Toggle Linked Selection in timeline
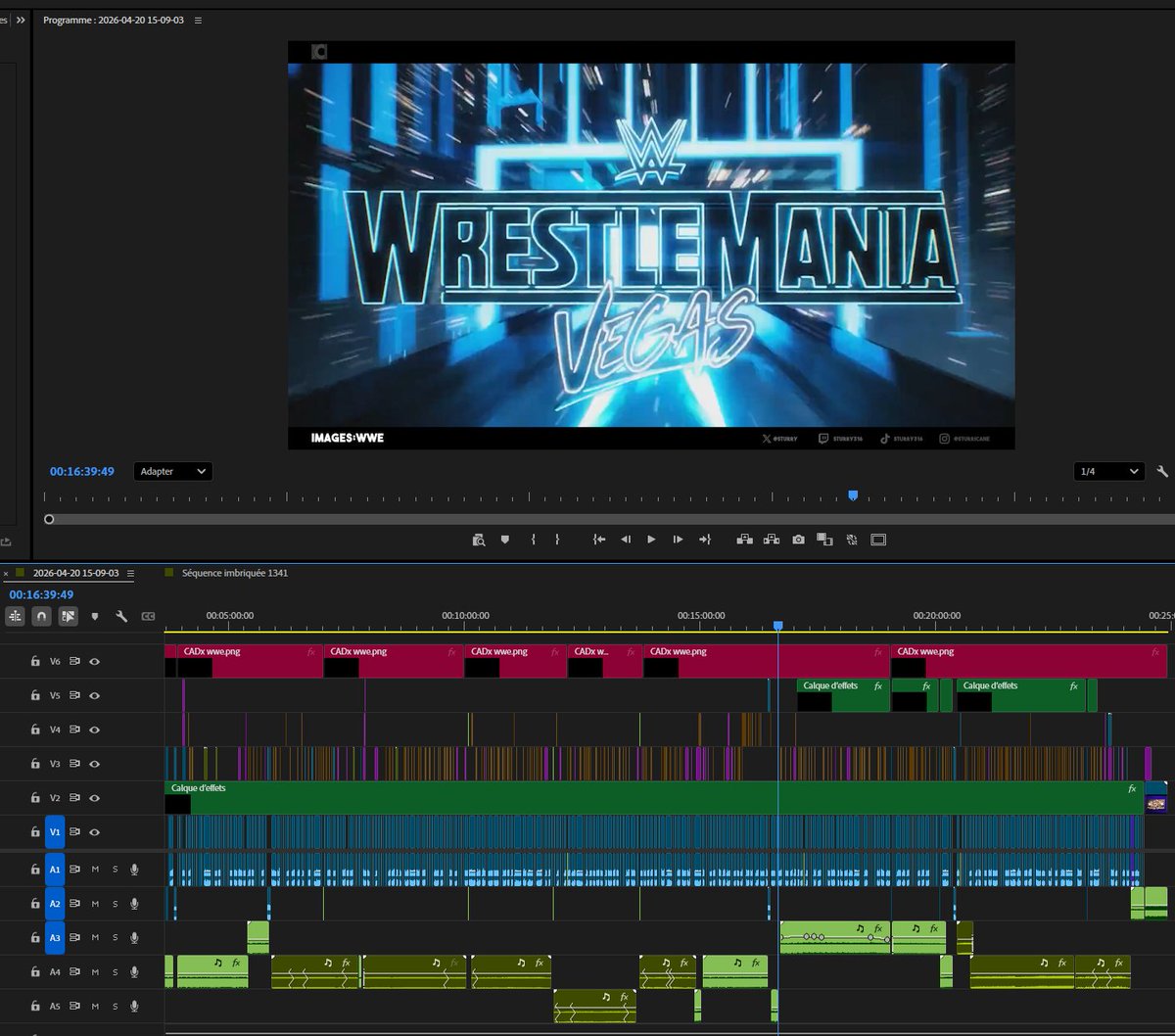The width and height of the screenshot is (1175, 1036). coord(68,616)
